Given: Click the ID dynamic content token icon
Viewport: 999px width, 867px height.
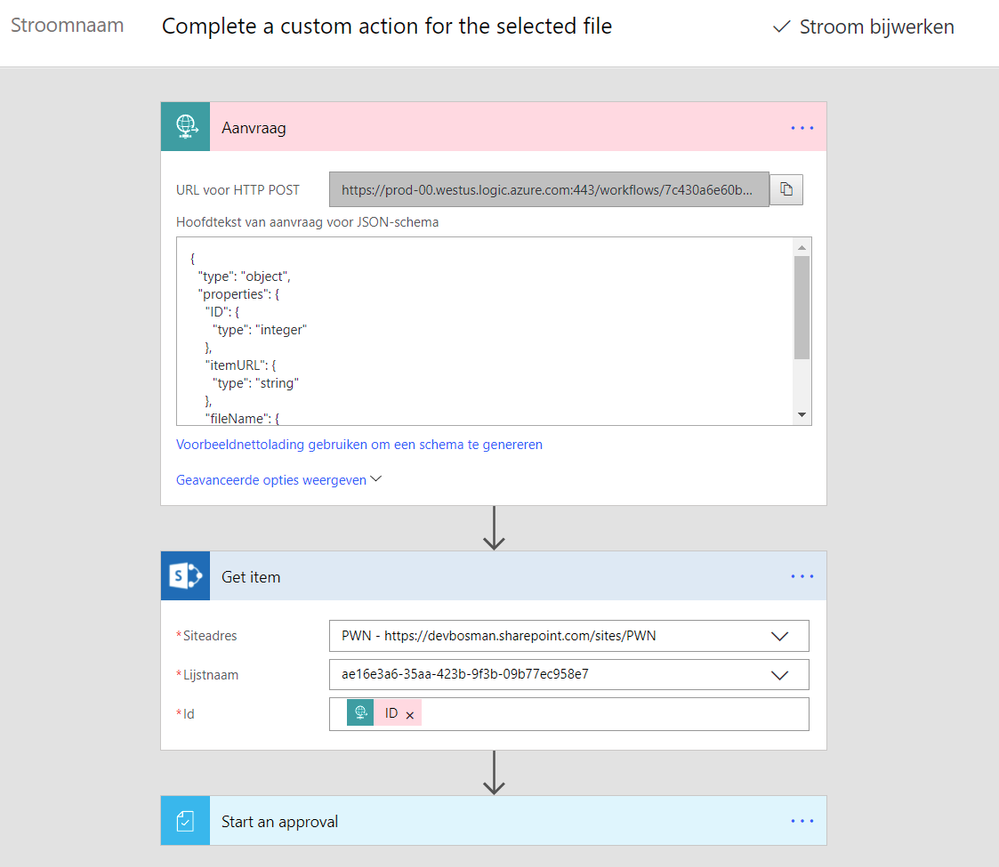Looking at the screenshot, I should [x=361, y=713].
